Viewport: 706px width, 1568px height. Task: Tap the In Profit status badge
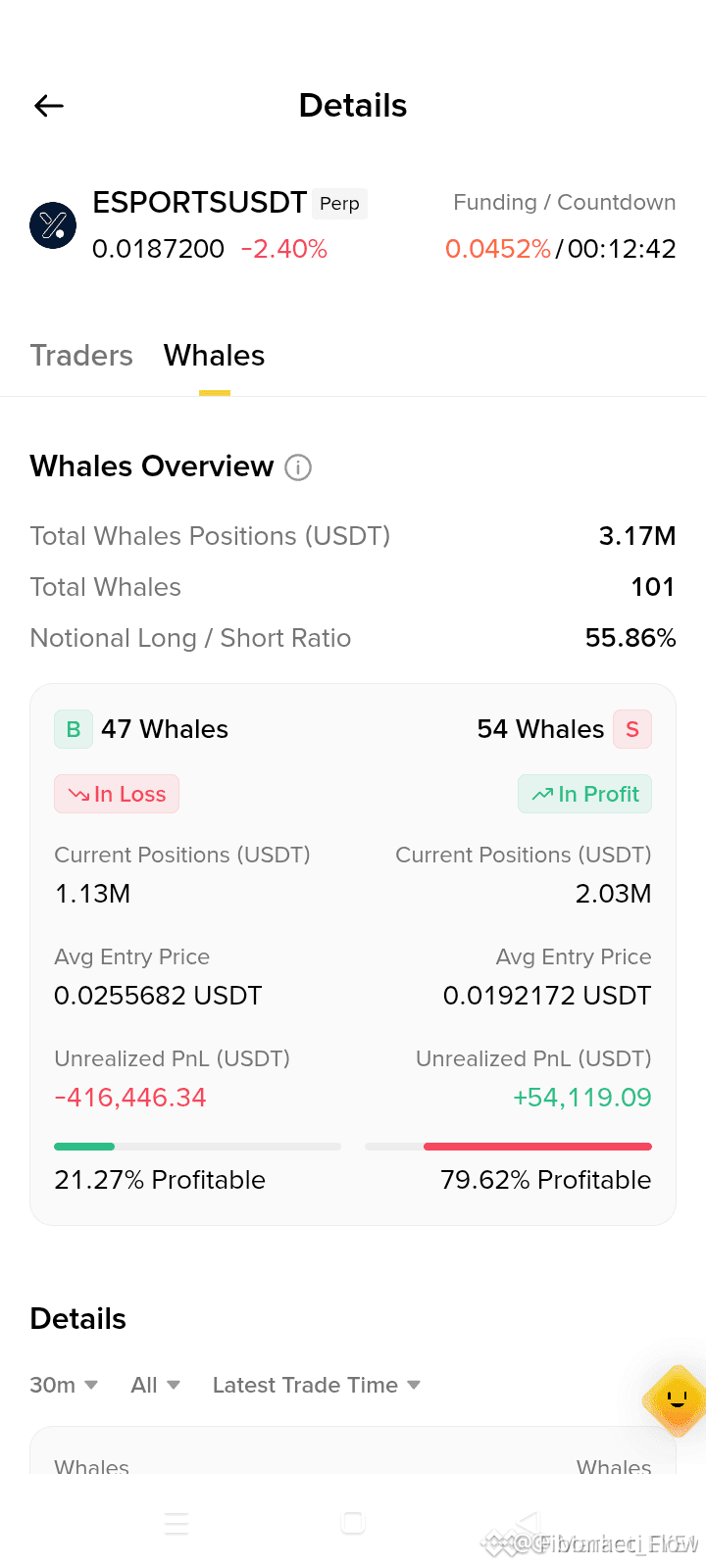click(x=584, y=794)
